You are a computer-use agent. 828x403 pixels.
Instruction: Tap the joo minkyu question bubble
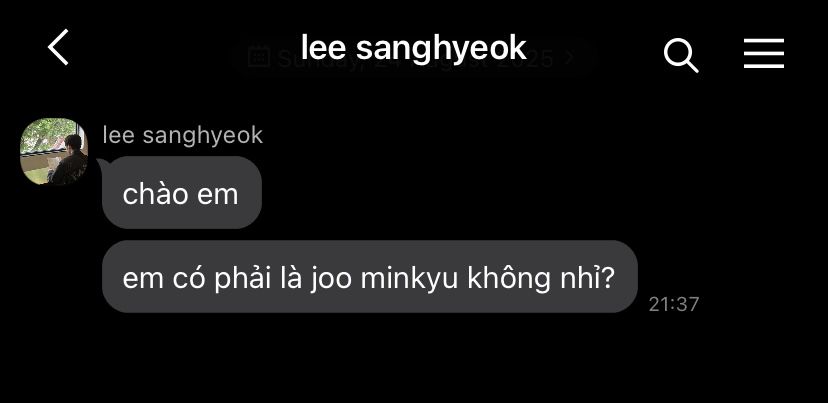[x=370, y=276]
